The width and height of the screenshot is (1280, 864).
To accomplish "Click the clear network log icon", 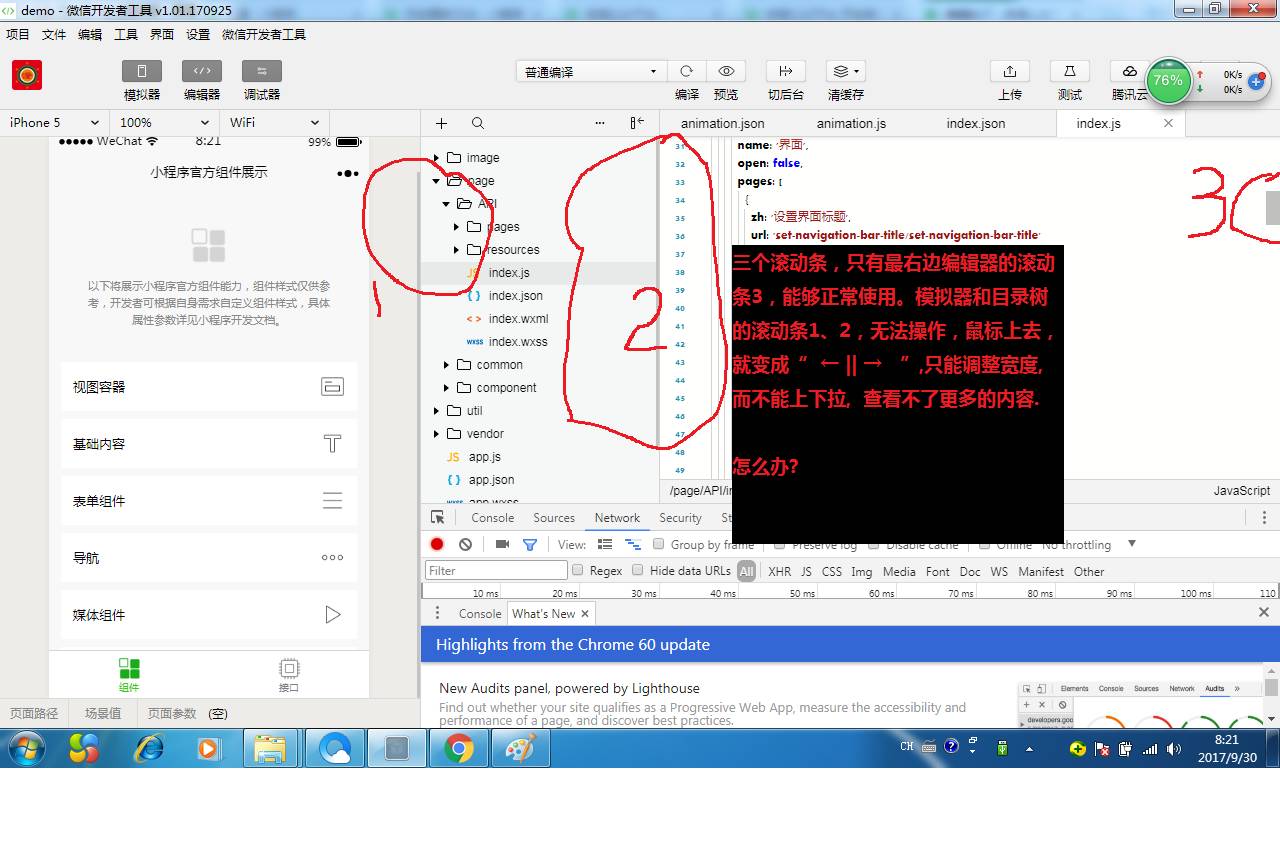I will [x=465, y=544].
